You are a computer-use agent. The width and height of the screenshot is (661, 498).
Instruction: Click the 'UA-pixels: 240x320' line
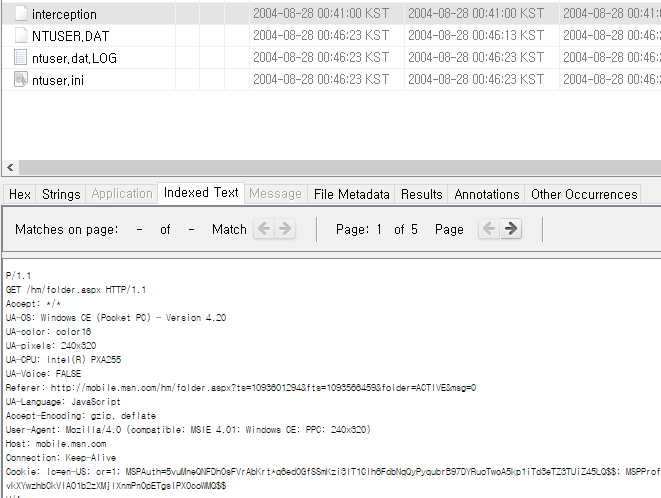(x=51, y=346)
